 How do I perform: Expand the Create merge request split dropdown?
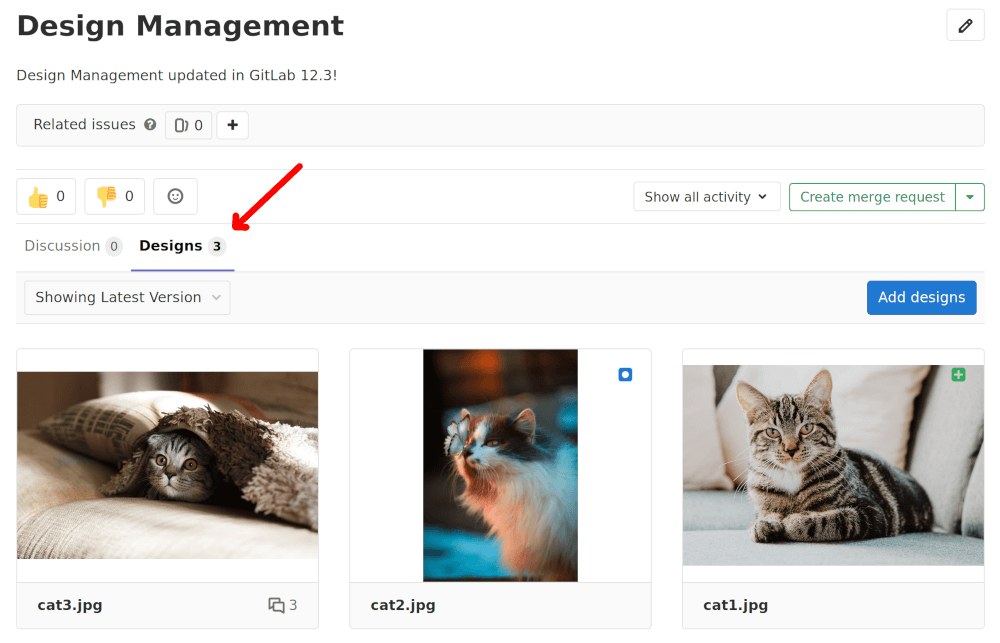(969, 196)
